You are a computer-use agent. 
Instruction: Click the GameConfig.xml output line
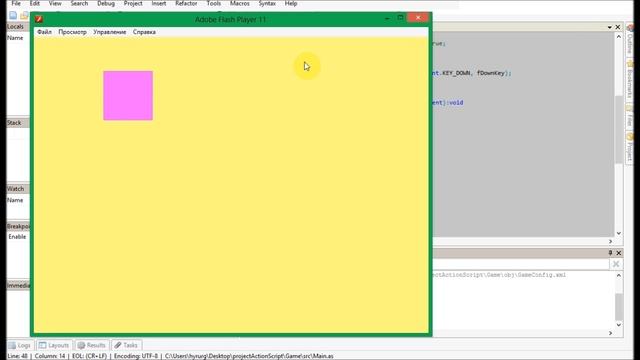coord(499,275)
